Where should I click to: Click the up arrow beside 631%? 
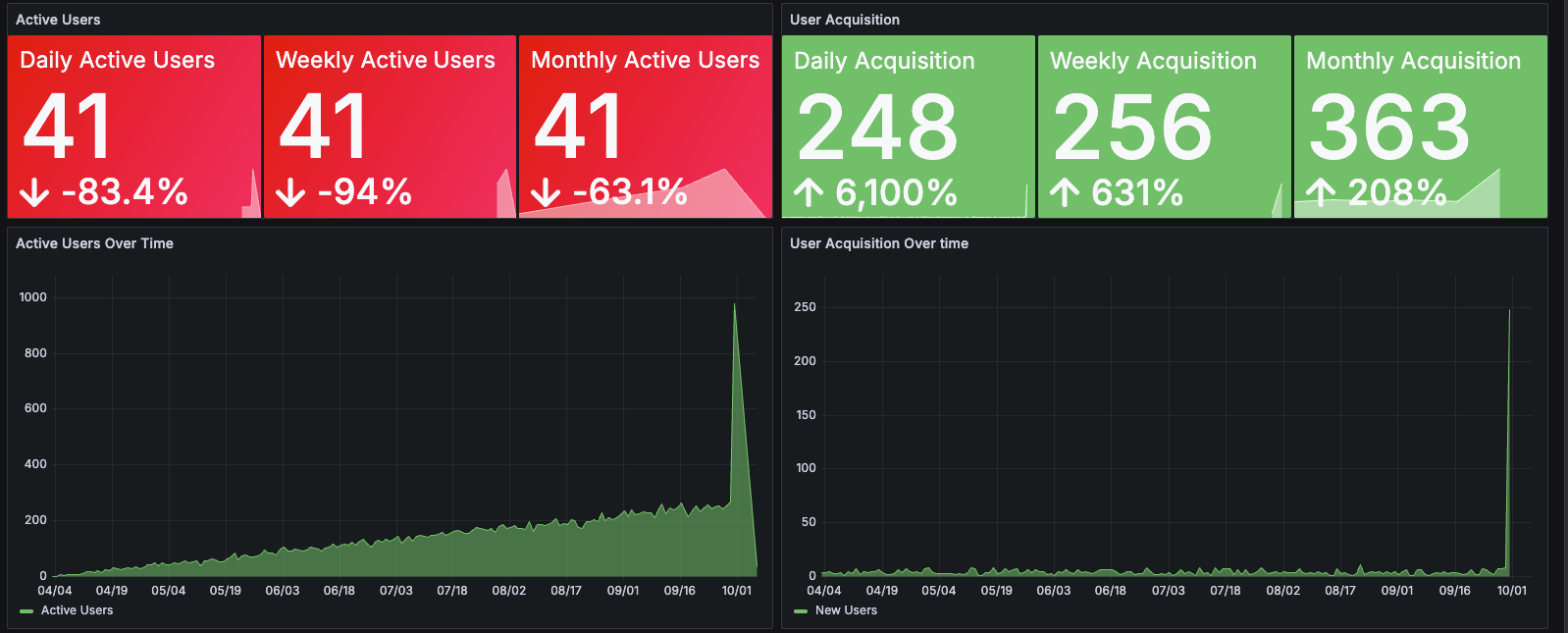point(1065,192)
